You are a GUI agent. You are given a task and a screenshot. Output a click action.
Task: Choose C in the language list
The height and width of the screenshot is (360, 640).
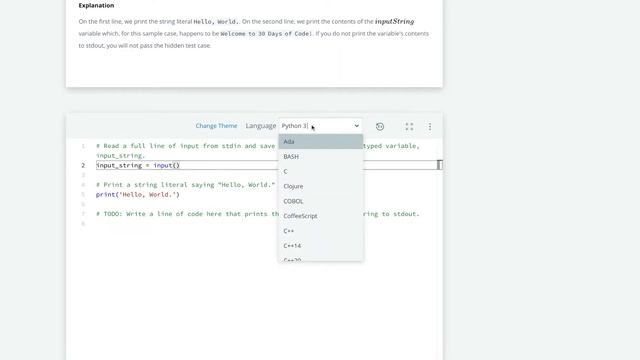(x=321, y=171)
